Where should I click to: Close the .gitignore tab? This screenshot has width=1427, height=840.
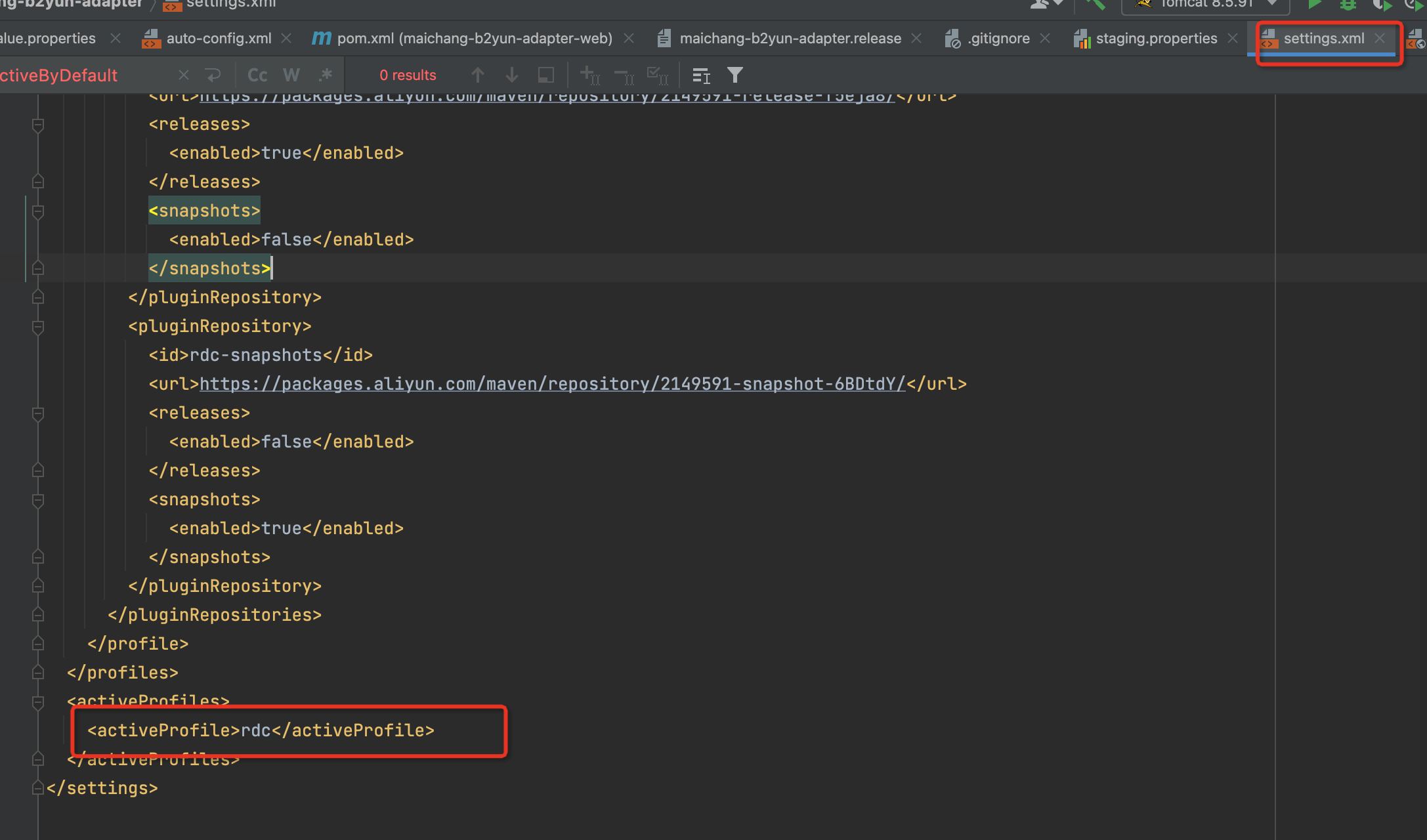pos(1045,39)
